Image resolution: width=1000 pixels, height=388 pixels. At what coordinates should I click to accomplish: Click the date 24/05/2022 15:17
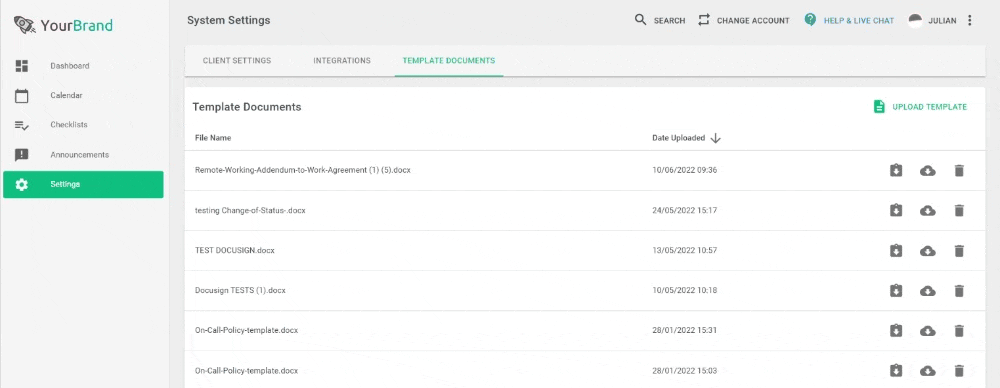(x=685, y=211)
